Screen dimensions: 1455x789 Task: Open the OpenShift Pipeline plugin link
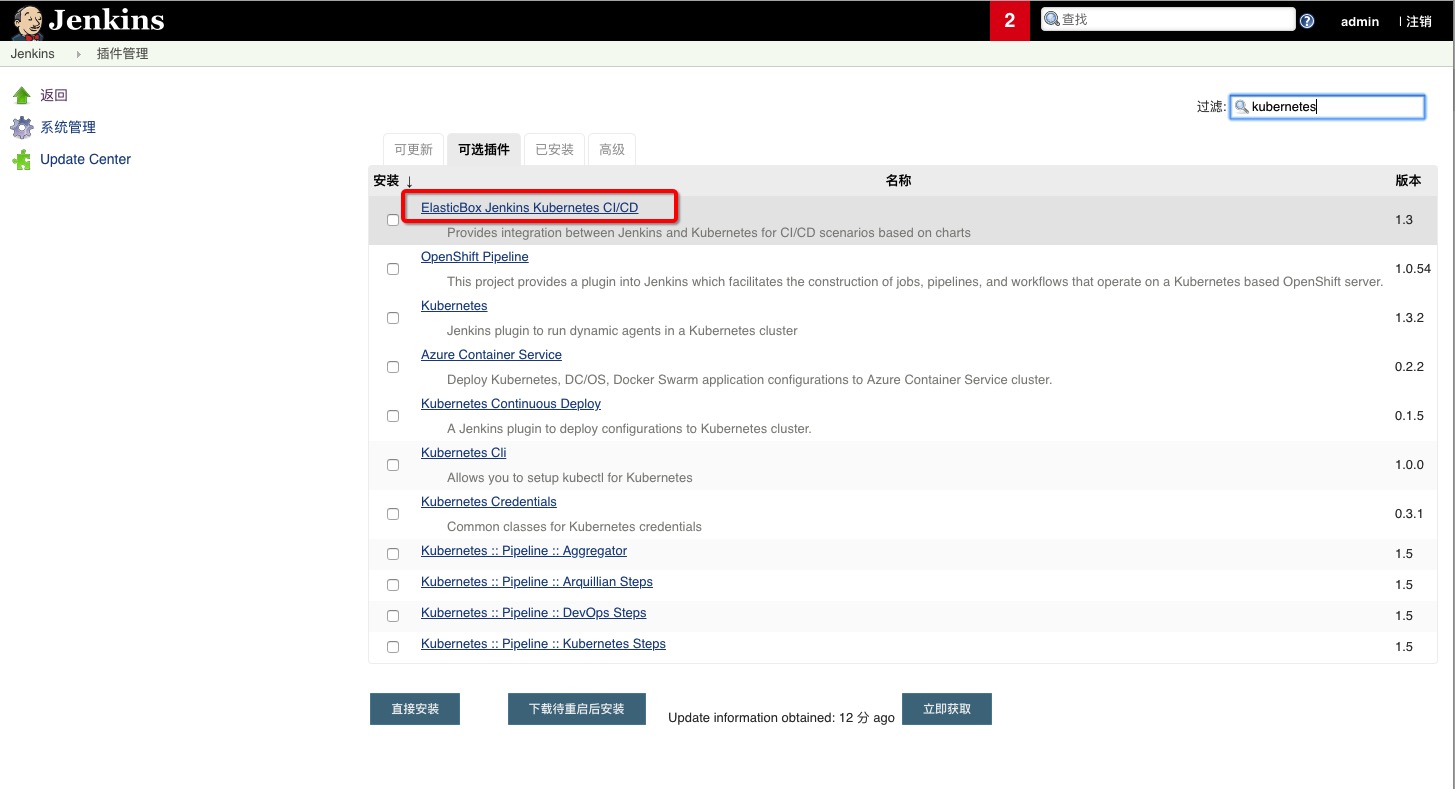475,257
